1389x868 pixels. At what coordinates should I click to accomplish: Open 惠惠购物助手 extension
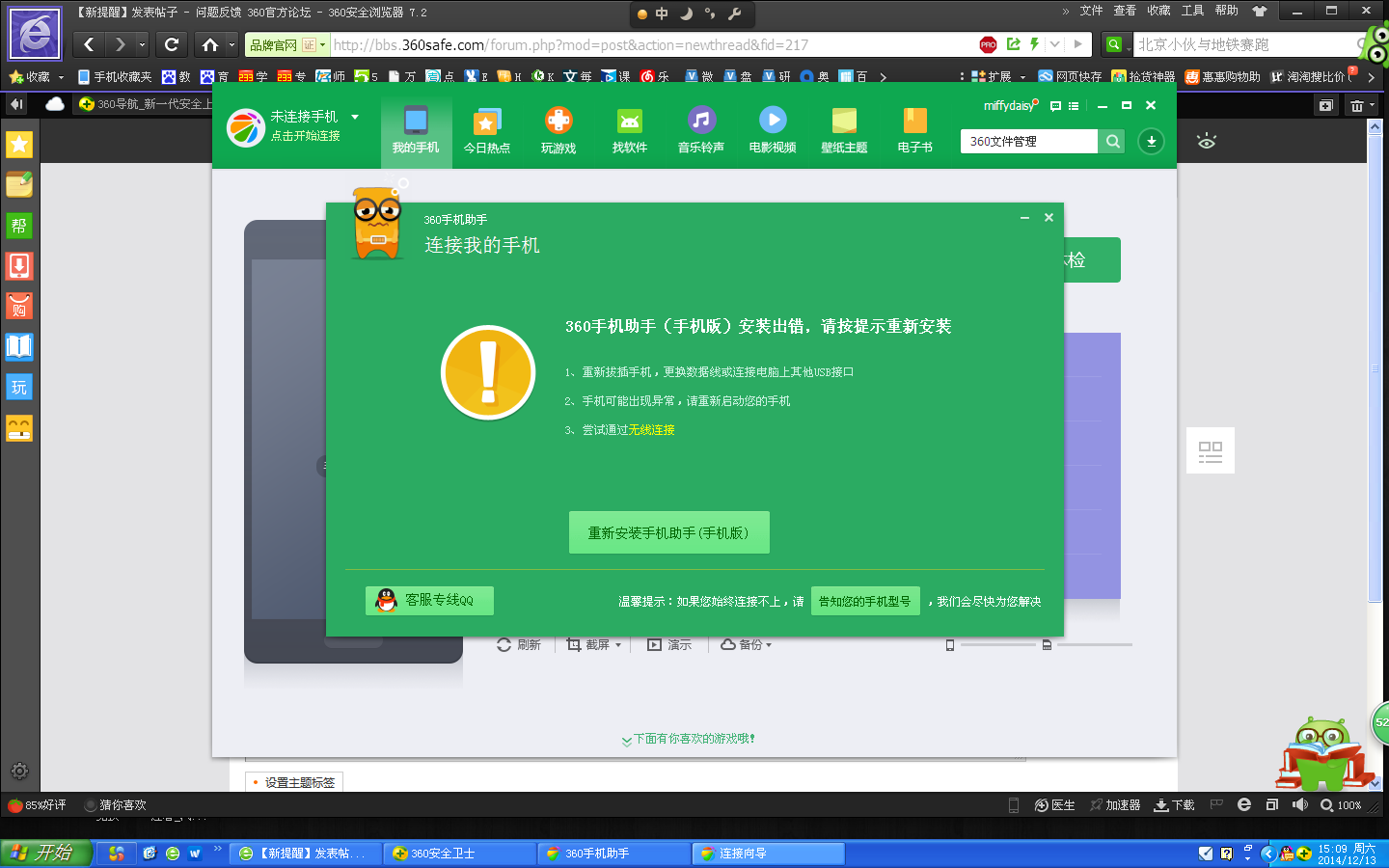point(1223,76)
